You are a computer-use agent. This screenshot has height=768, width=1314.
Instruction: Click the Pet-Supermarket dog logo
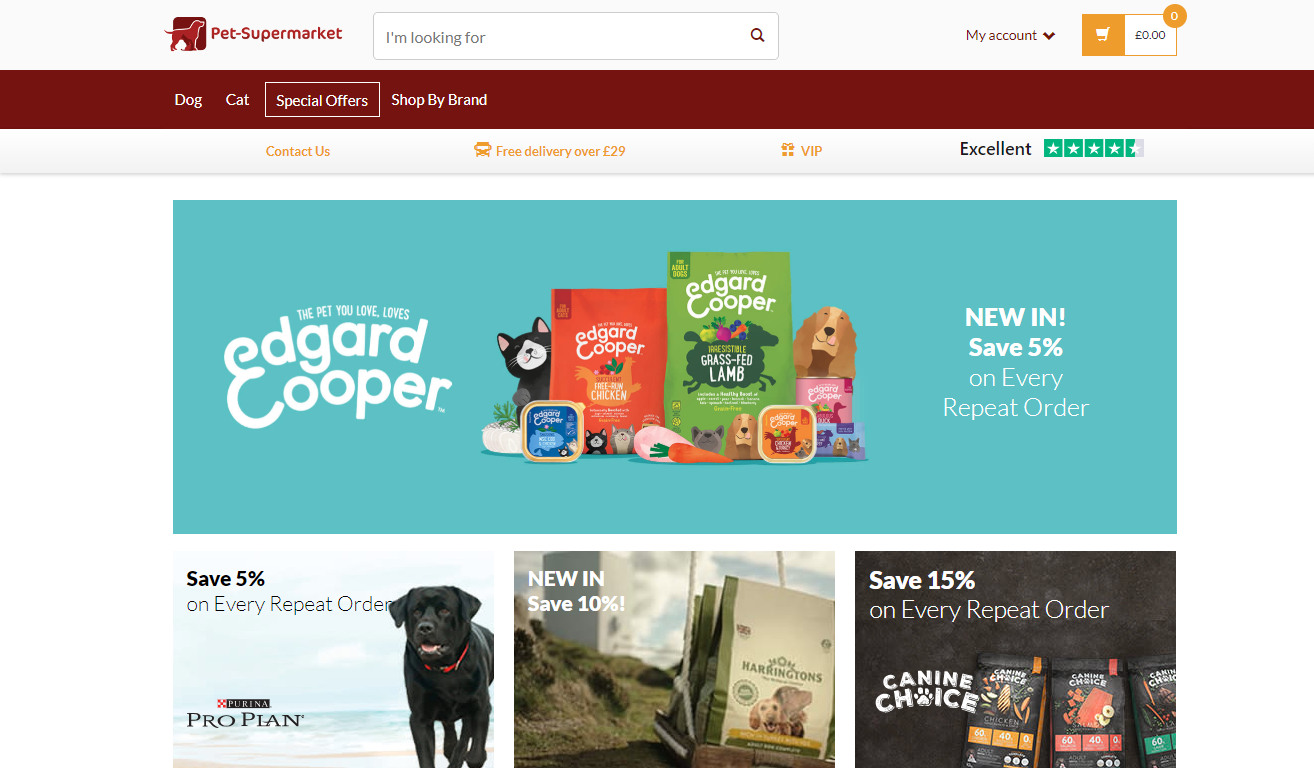point(185,35)
